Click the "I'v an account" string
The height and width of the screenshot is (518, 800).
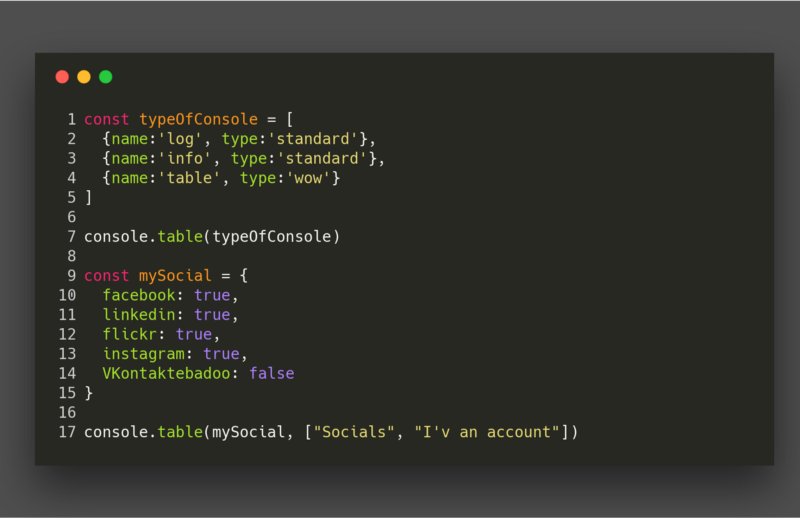pyautogui.click(x=487, y=432)
